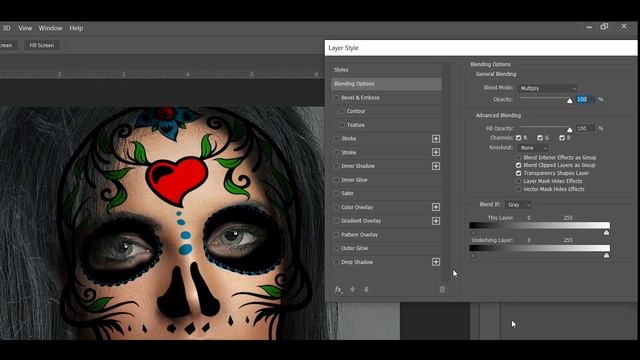Click Underlying Layer white point slider

coord(607,256)
